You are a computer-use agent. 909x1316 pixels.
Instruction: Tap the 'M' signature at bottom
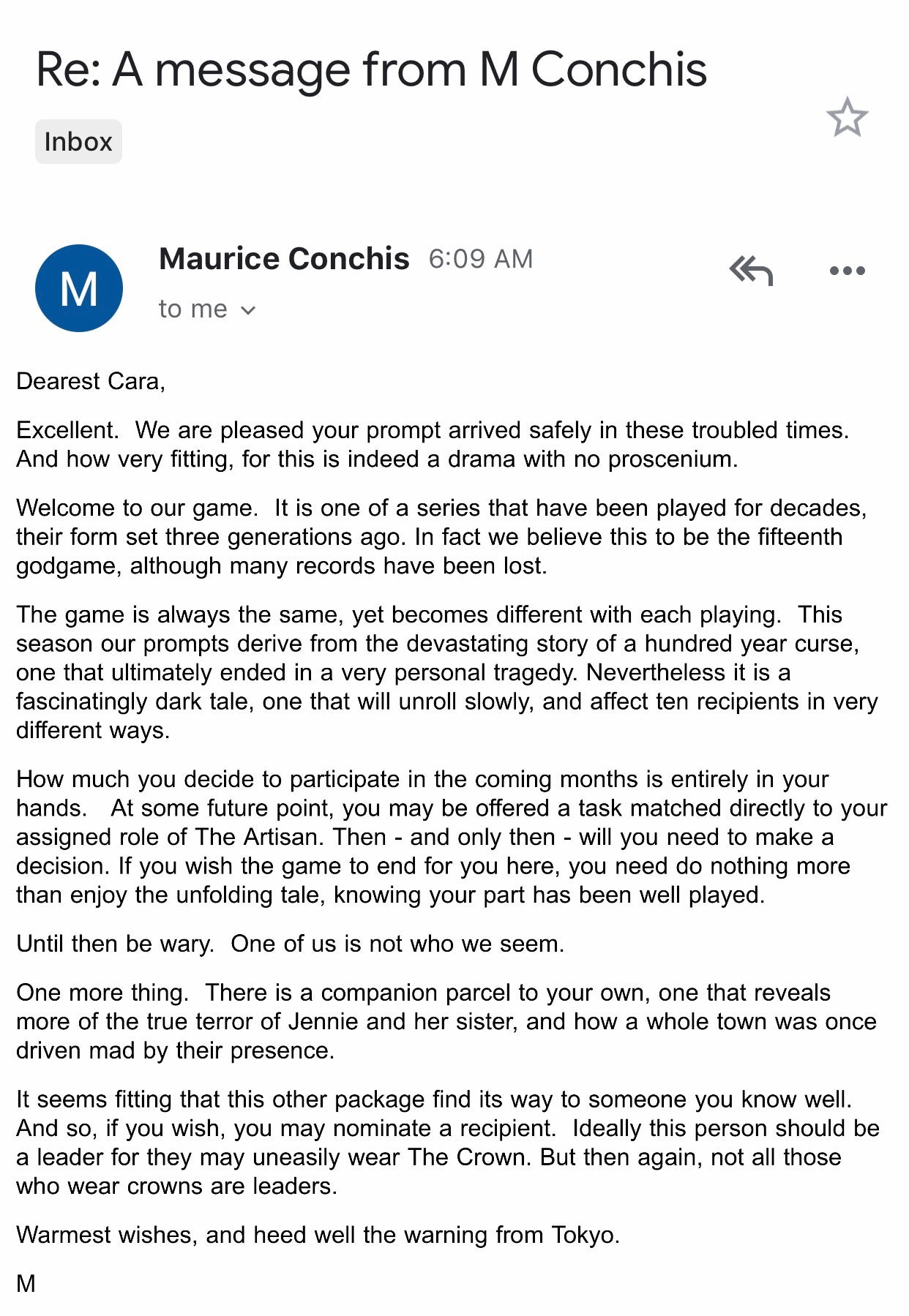point(26,1283)
